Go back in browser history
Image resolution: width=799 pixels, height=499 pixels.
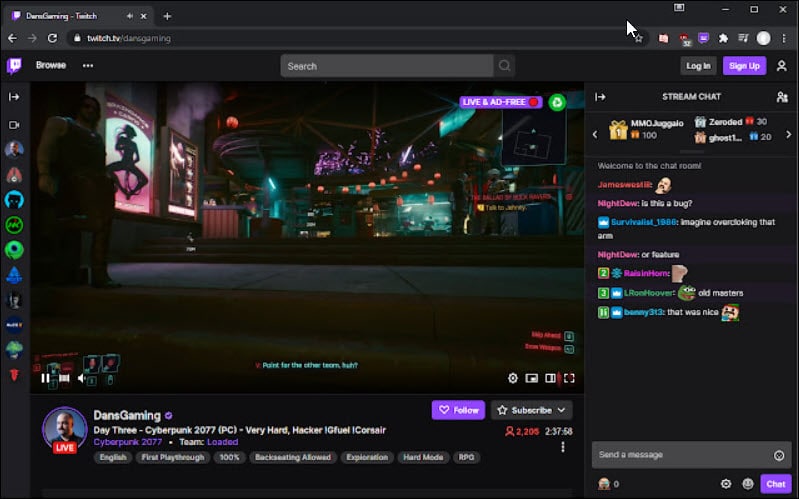pyautogui.click(x=12, y=38)
